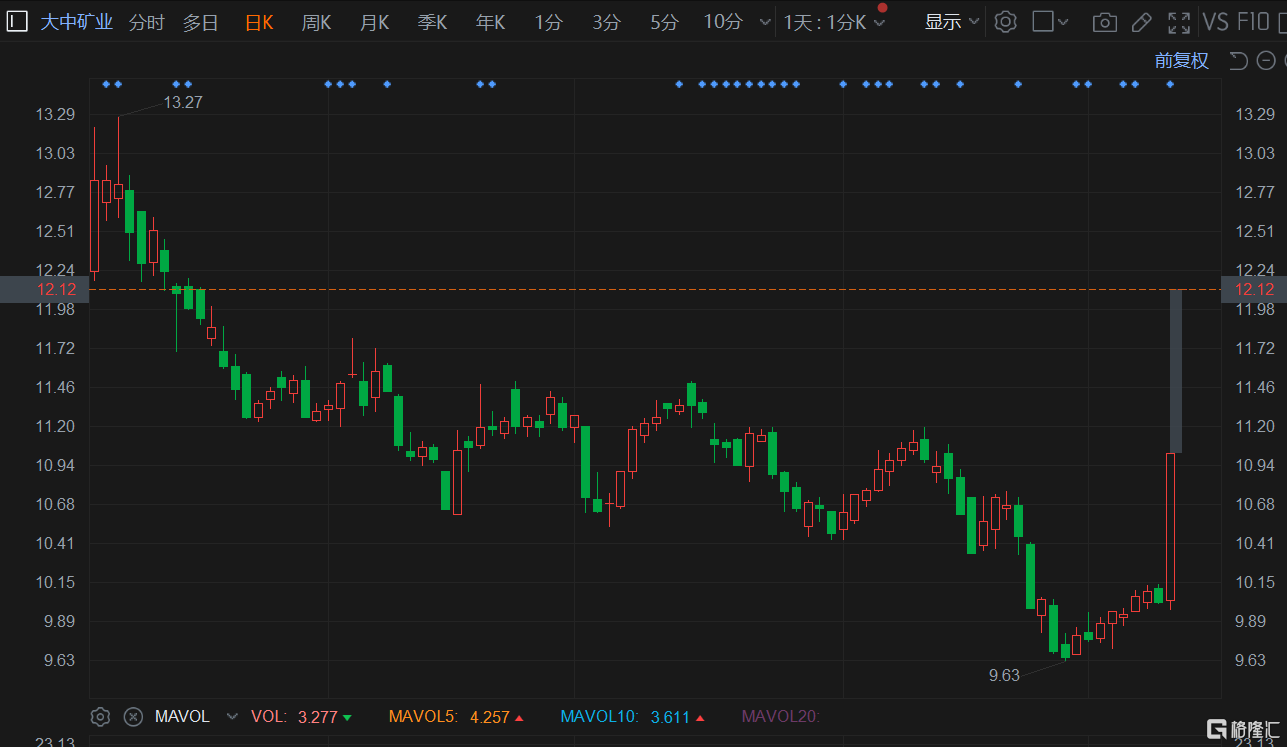Image resolution: width=1287 pixels, height=747 pixels.
Task: Click the leftmost blue diamond event marker
Action: (x=106, y=84)
